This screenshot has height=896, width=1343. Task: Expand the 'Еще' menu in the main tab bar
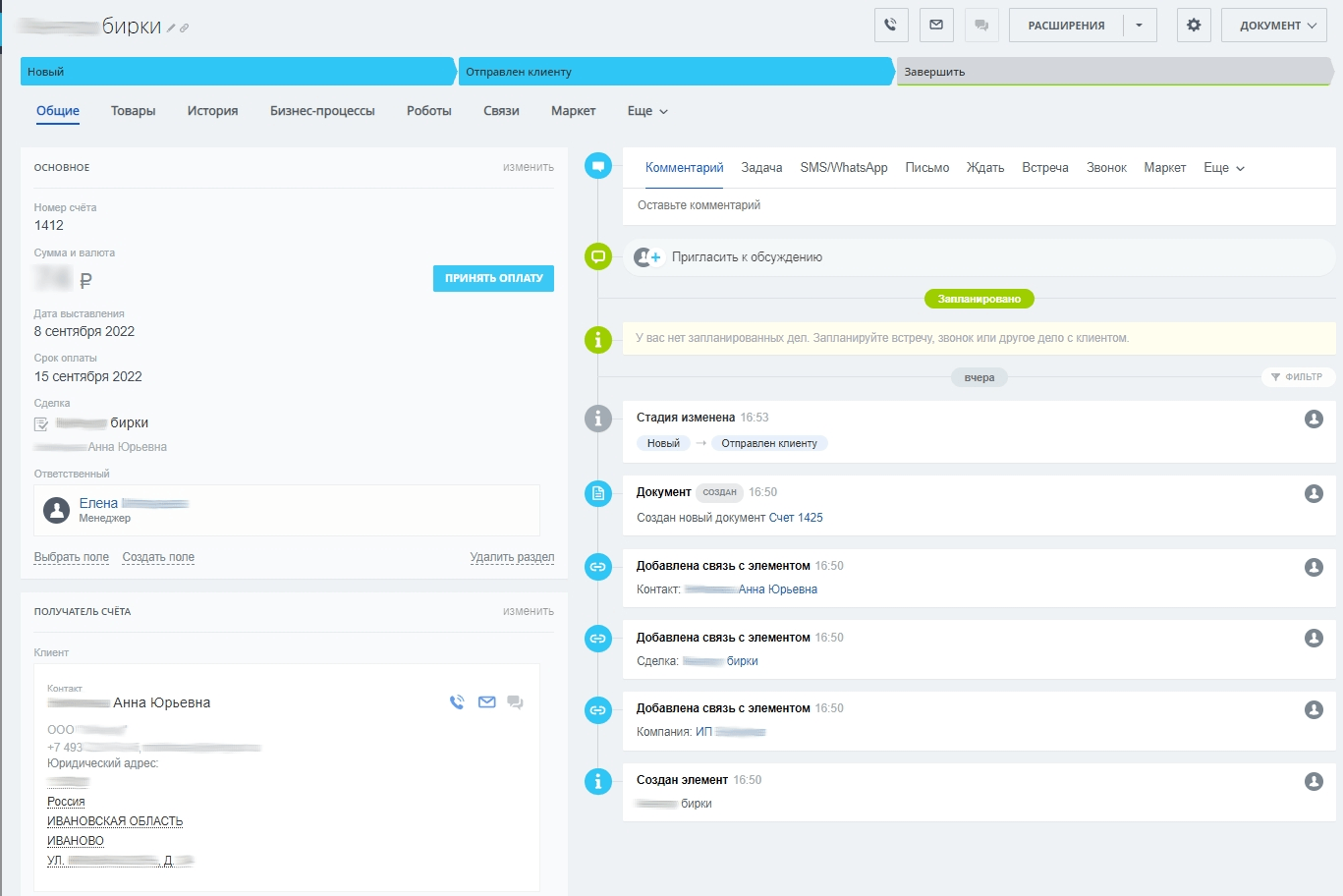click(647, 111)
